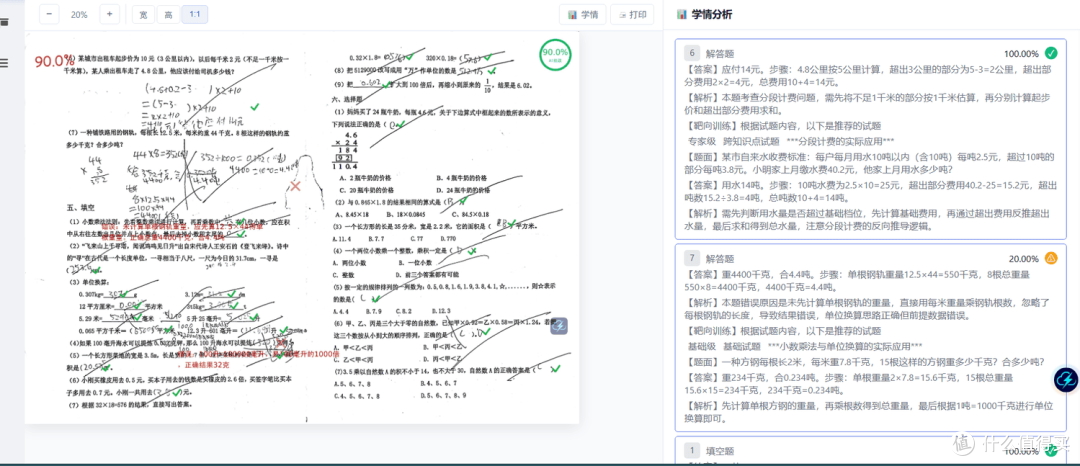Fit page to width with 宽 button
Screen dimensions: 1080x466
point(143,14)
